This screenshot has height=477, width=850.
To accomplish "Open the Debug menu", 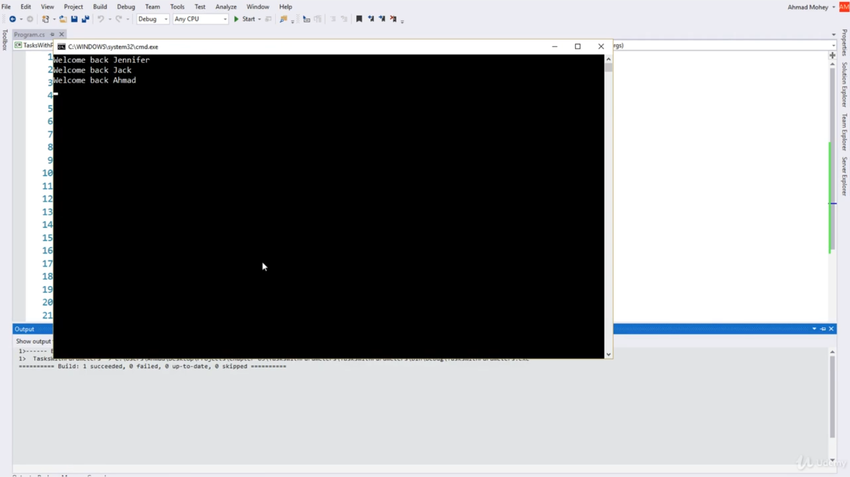I will pyautogui.click(x=126, y=7).
